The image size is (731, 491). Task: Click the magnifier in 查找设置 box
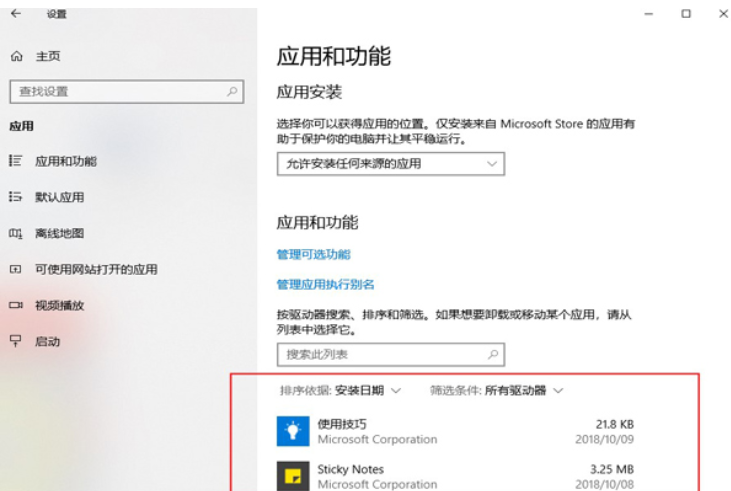click(x=232, y=91)
